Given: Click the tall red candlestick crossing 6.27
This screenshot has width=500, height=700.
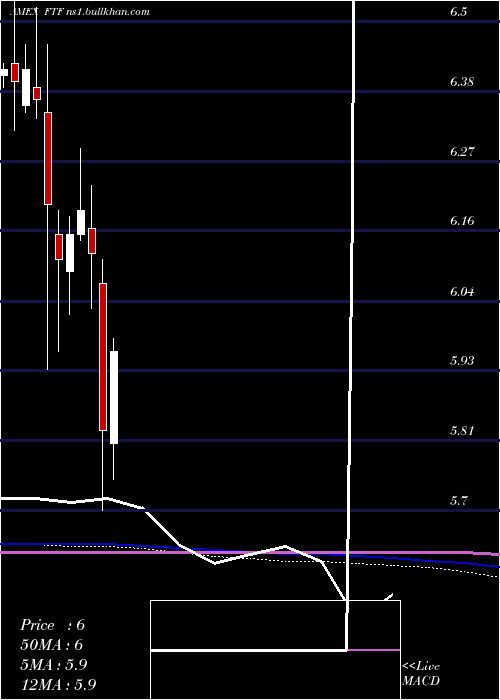Looking at the screenshot, I should [x=48, y=158].
